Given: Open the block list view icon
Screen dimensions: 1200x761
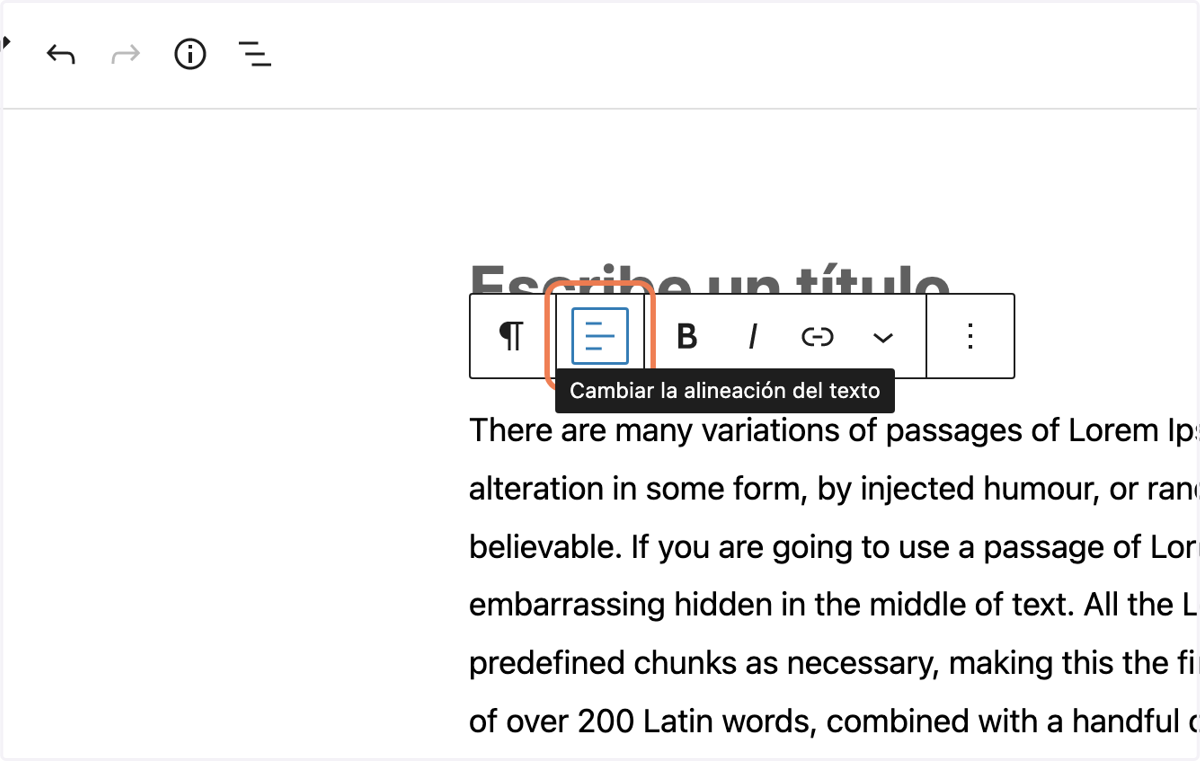Looking at the screenshot, I should click(255, 55).
